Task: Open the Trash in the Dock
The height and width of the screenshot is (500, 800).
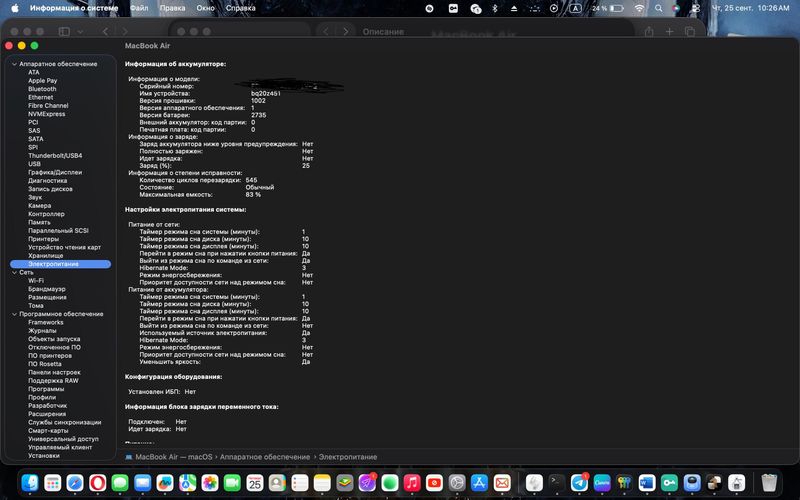Action: coord(769,482)
